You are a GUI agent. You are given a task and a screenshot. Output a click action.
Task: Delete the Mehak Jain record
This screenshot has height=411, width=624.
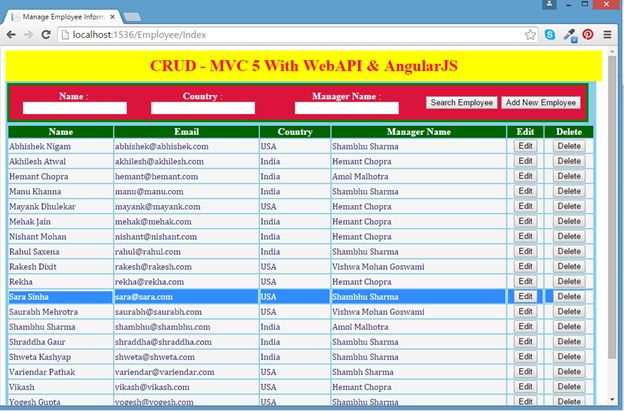click(x=569, y=221)
